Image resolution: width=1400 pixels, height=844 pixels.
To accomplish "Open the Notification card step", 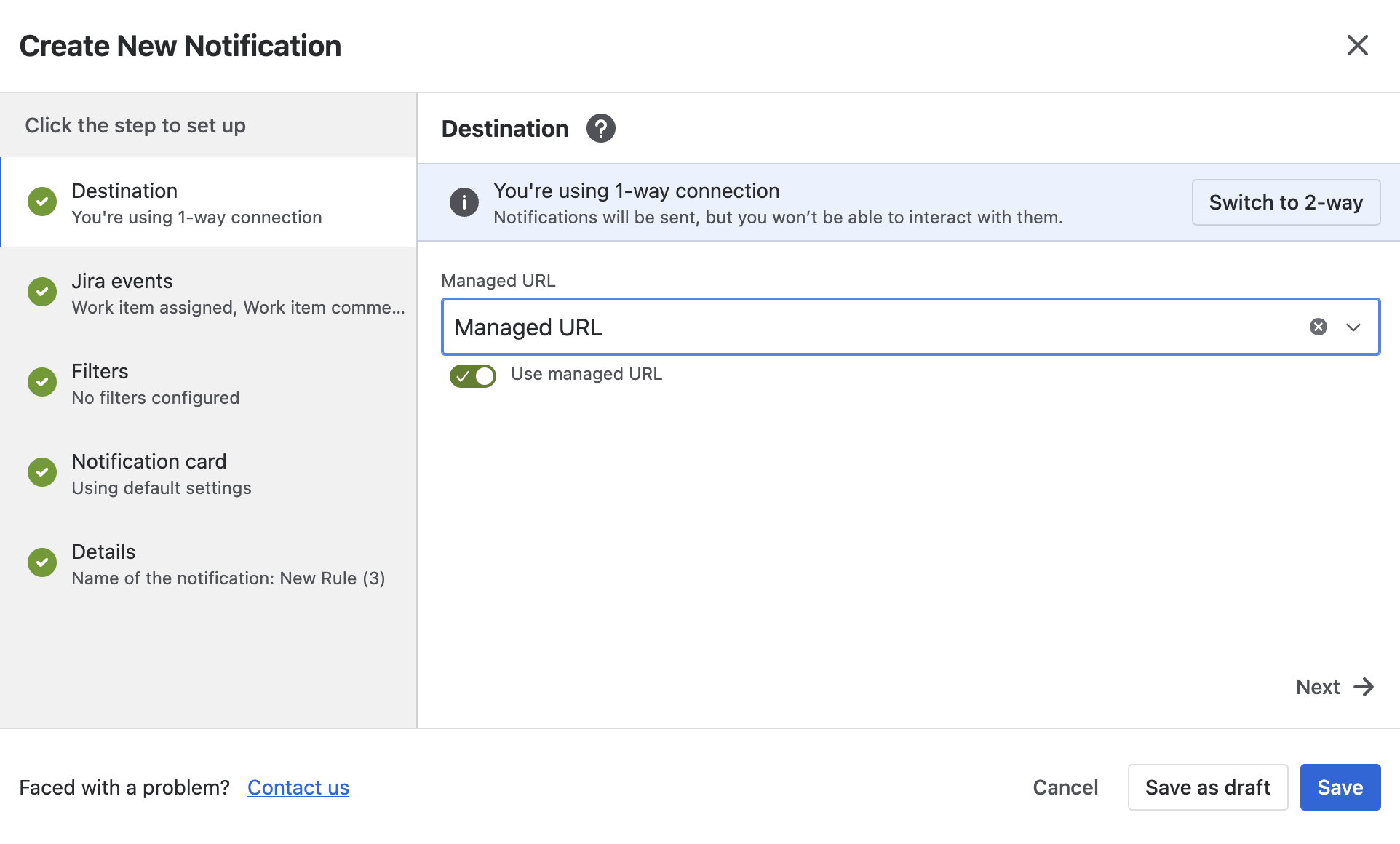I will [x=209, y=474].
